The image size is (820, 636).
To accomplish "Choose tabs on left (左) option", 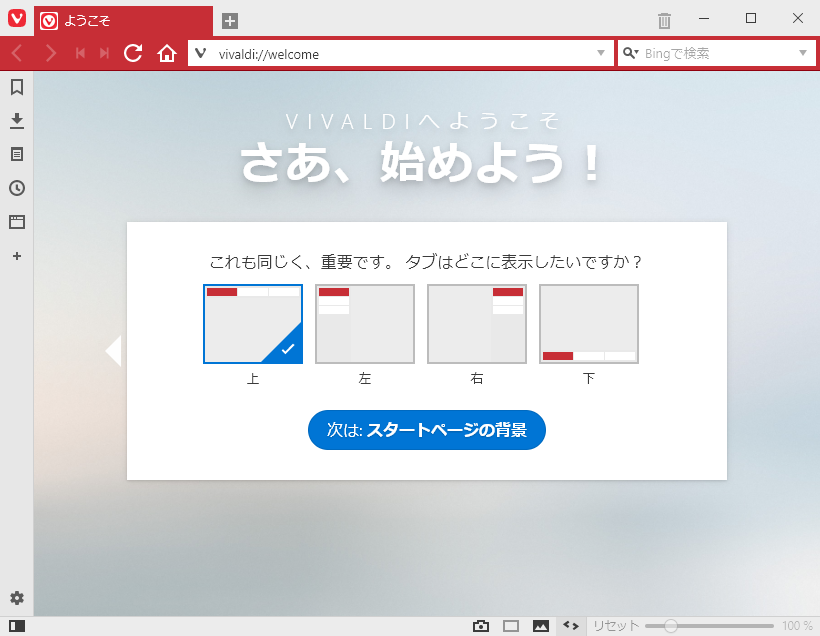I will (365, 324).
